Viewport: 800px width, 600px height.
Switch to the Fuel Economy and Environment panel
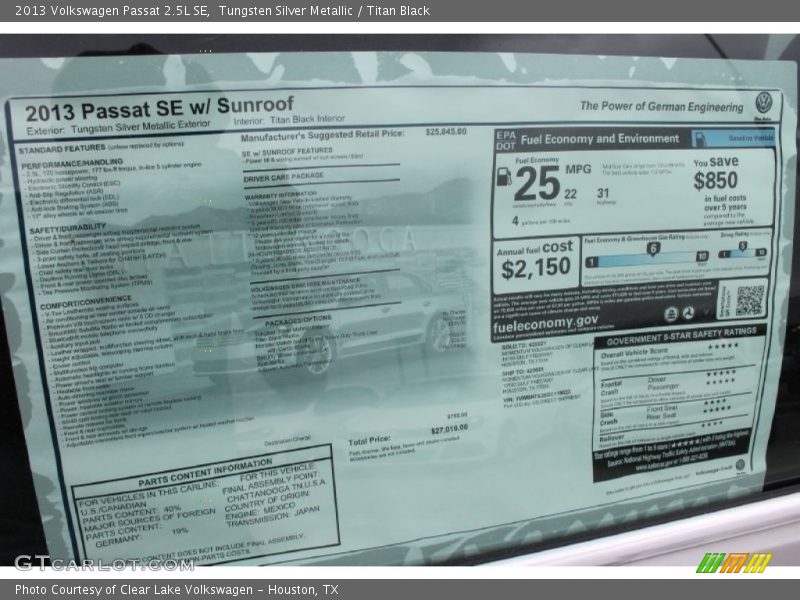[600, 138]
